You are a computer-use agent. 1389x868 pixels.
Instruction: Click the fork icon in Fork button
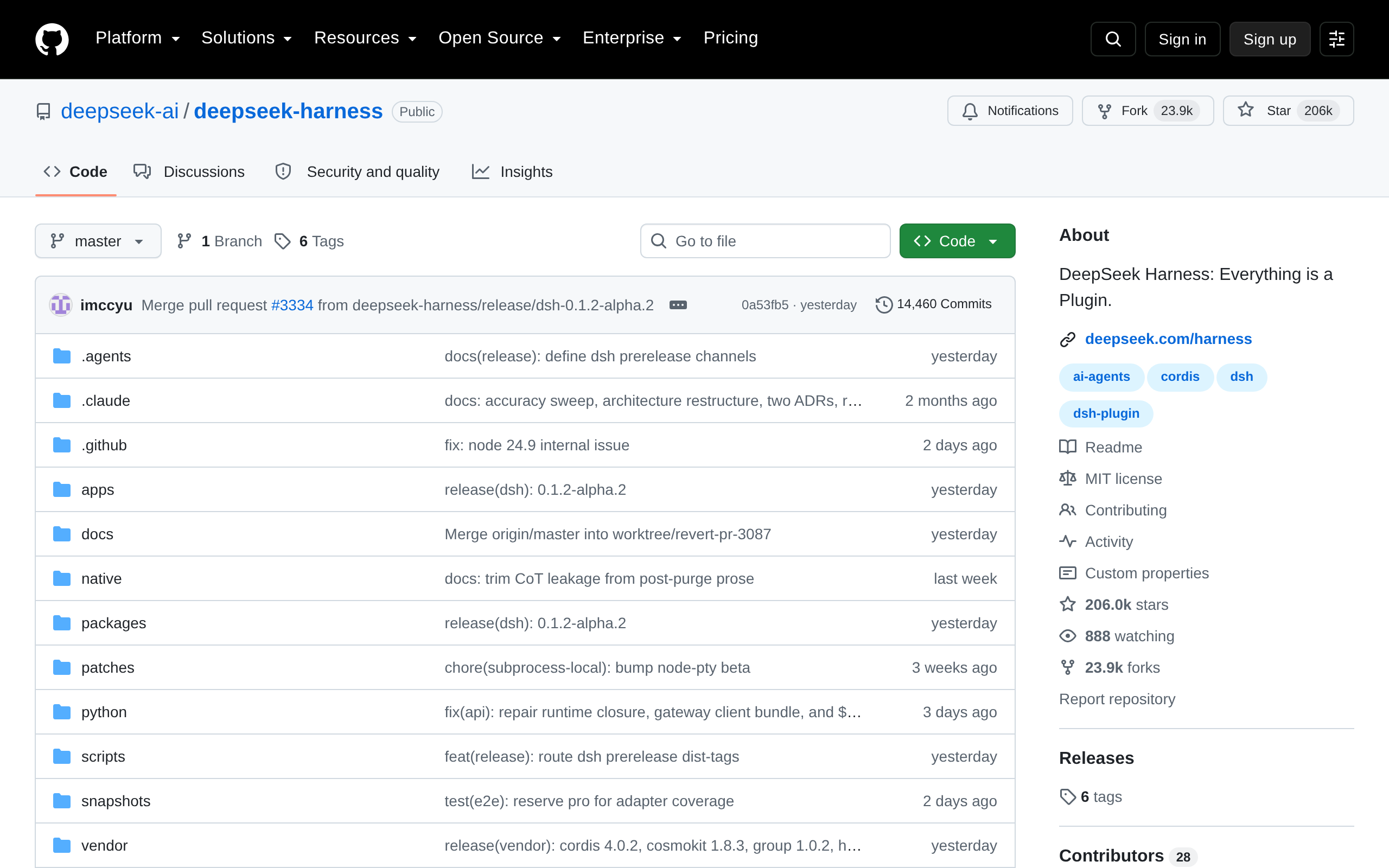click(1104, 111)
